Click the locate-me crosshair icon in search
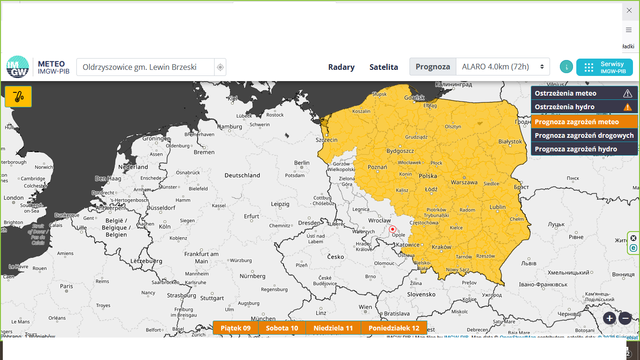The width and height of the screenshot is (640, 360). point(220,67)
